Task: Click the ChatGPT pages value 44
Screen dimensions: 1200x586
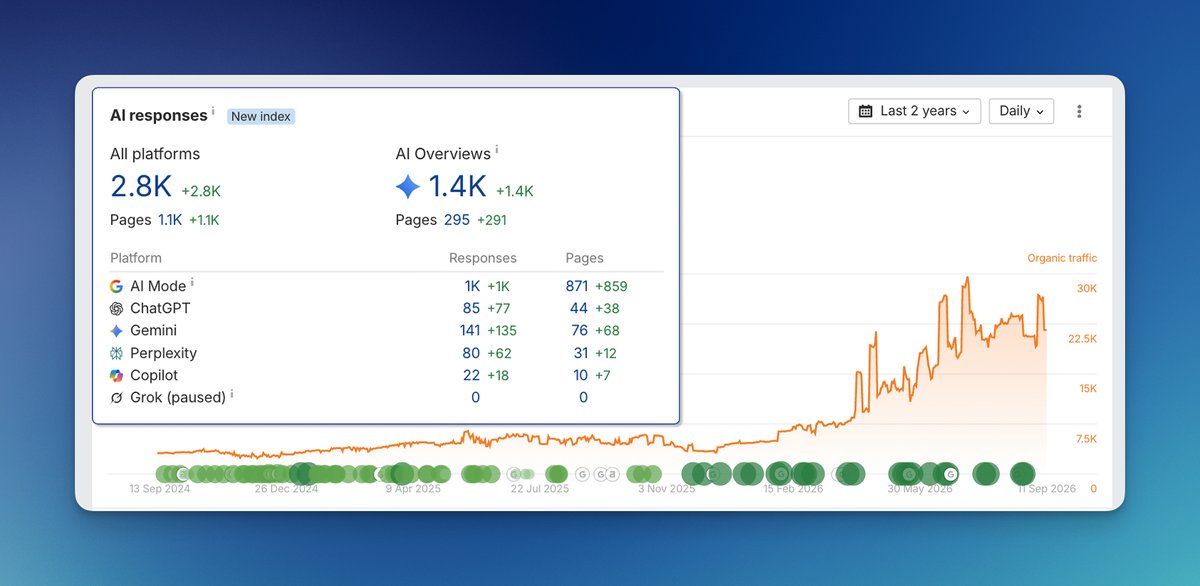Action: pos(579,308)
